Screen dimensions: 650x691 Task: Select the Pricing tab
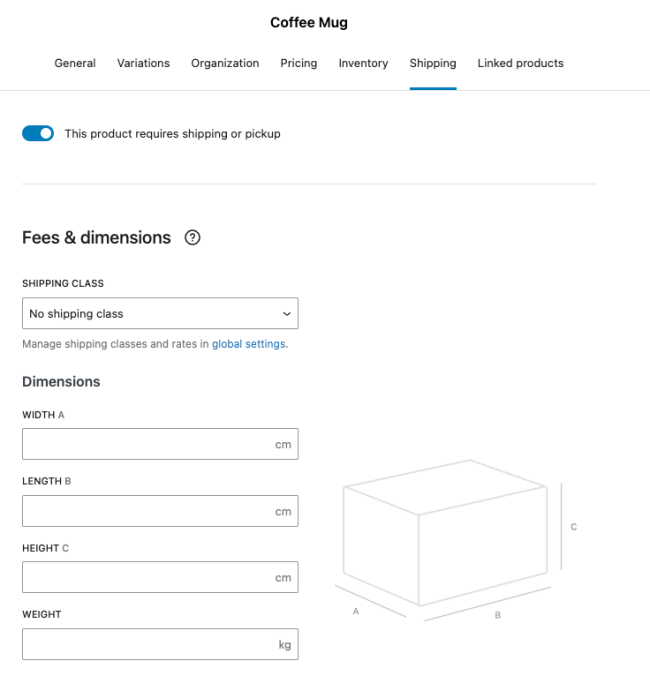tap(298, 63)
